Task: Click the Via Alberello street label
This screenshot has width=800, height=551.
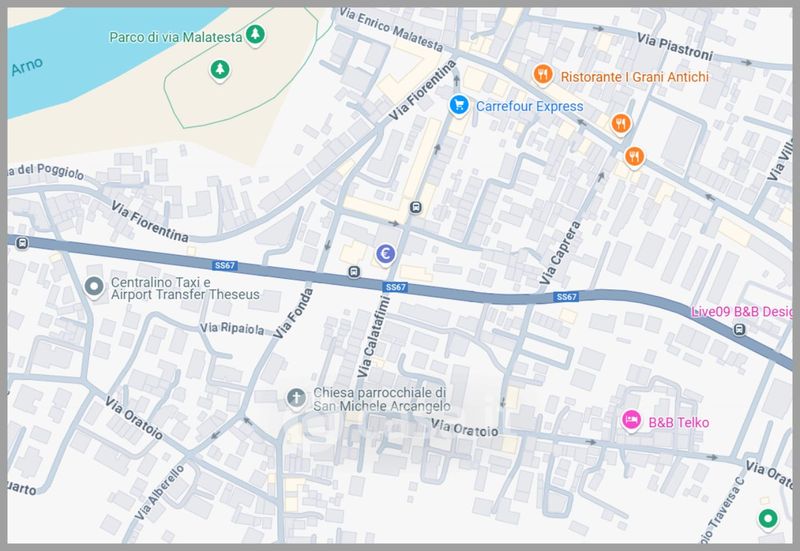Action: click(159, 492)
